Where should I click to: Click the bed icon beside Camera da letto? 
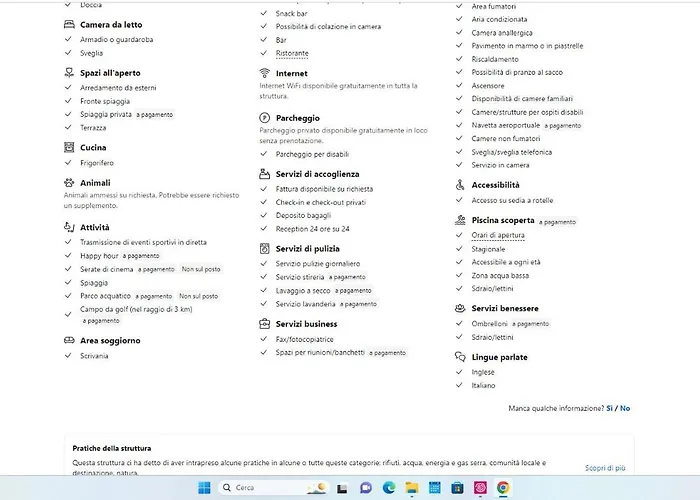pyautogui.click(x=69, y=24)
